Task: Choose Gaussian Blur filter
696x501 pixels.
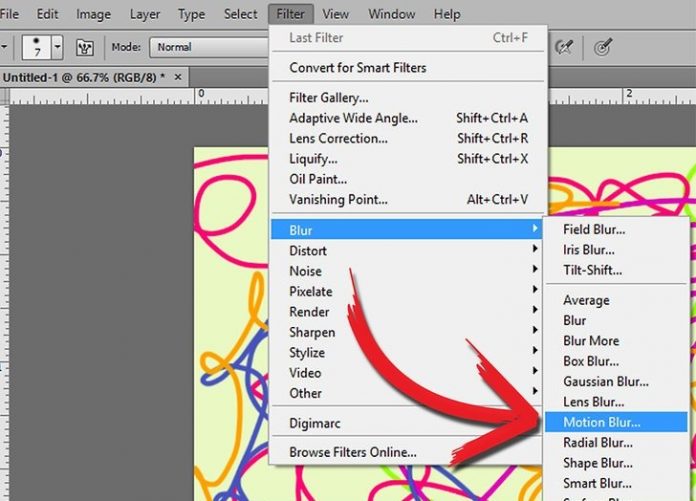Action: click(606, 381)
